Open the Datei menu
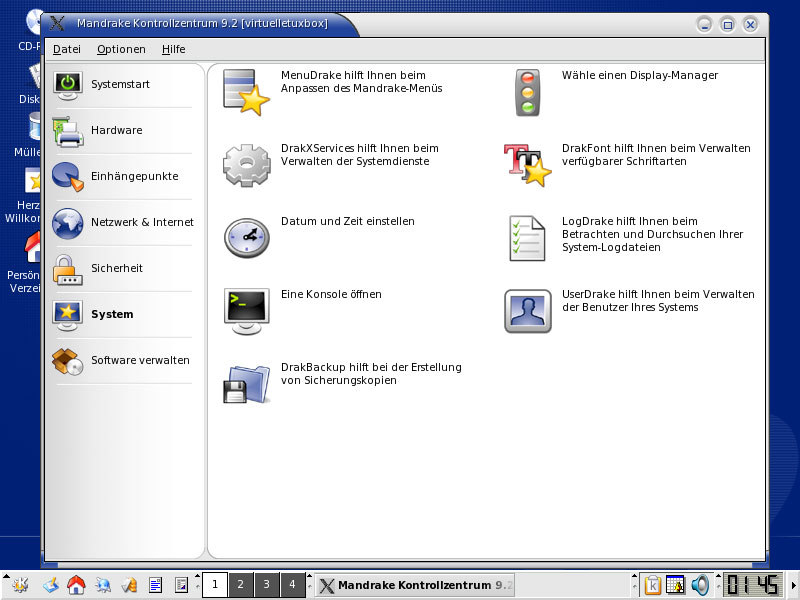 [x=67, y=49]
